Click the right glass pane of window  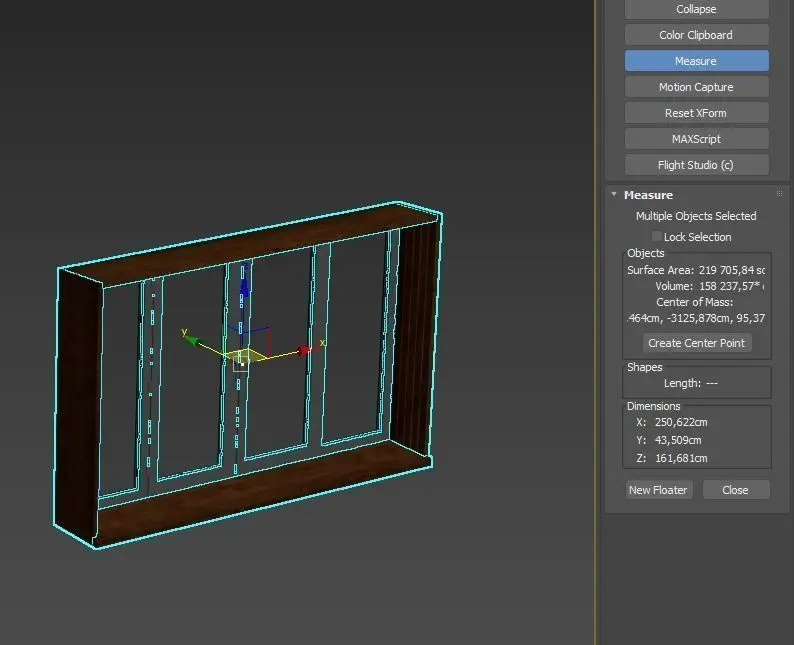[x=354, y=337]
